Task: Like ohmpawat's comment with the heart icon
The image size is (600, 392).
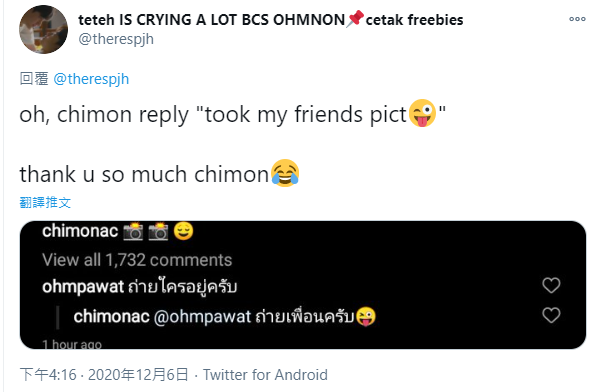Action: coord(551,285)
